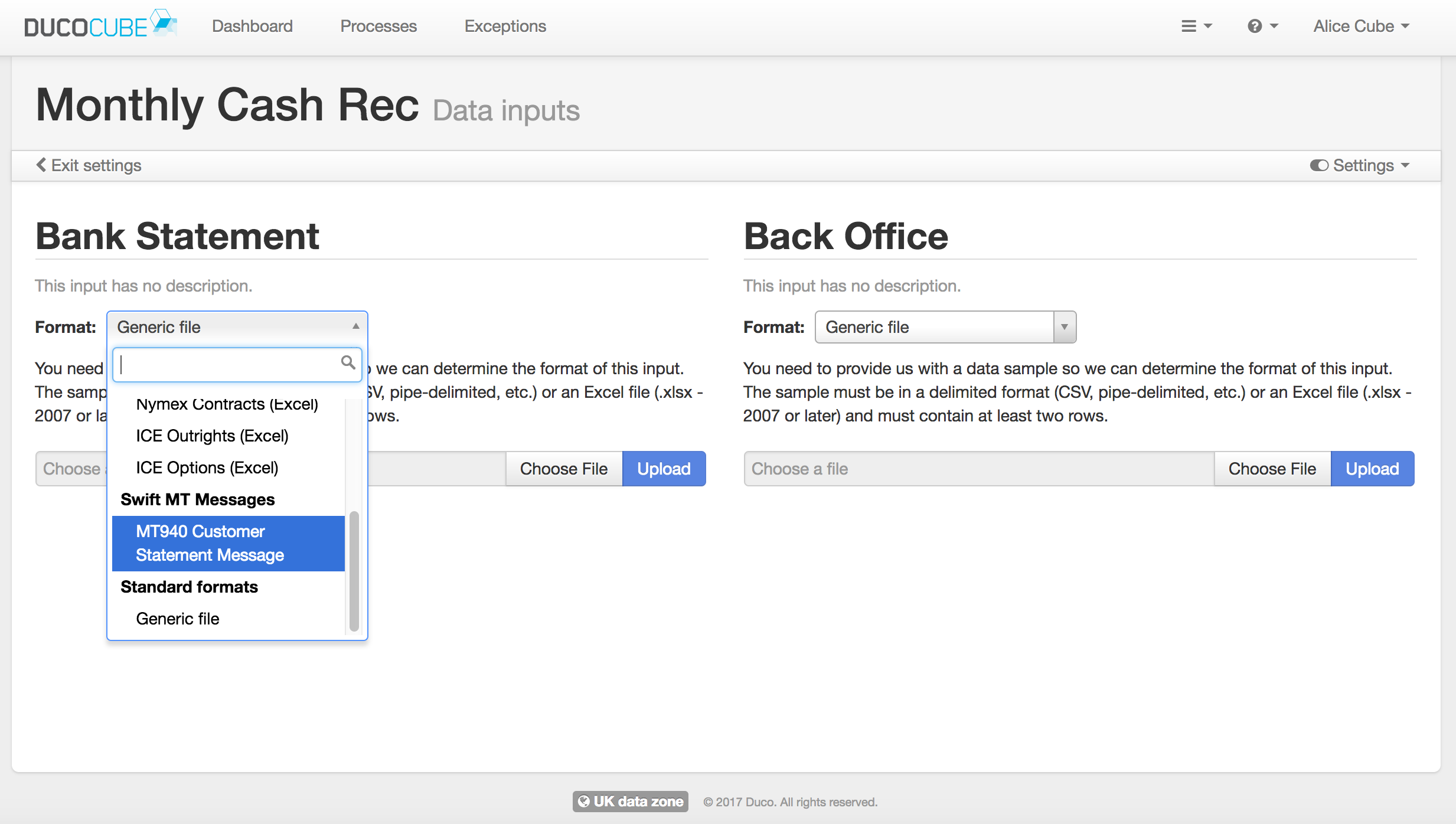Viewport: 1456px width, 824px height.
Task: Click the DucoCube logo icon
Action: click(x=161, y=22)
